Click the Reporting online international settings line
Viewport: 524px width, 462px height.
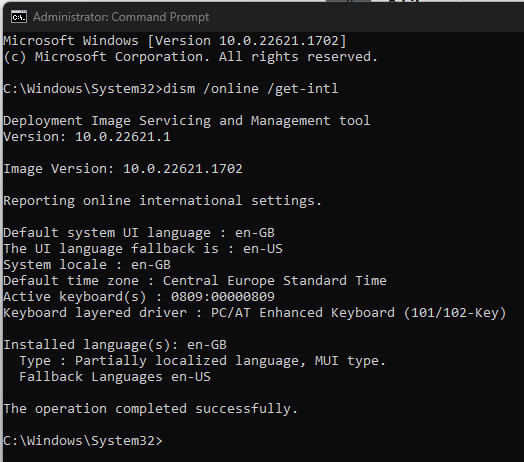[x=162, y=201]
